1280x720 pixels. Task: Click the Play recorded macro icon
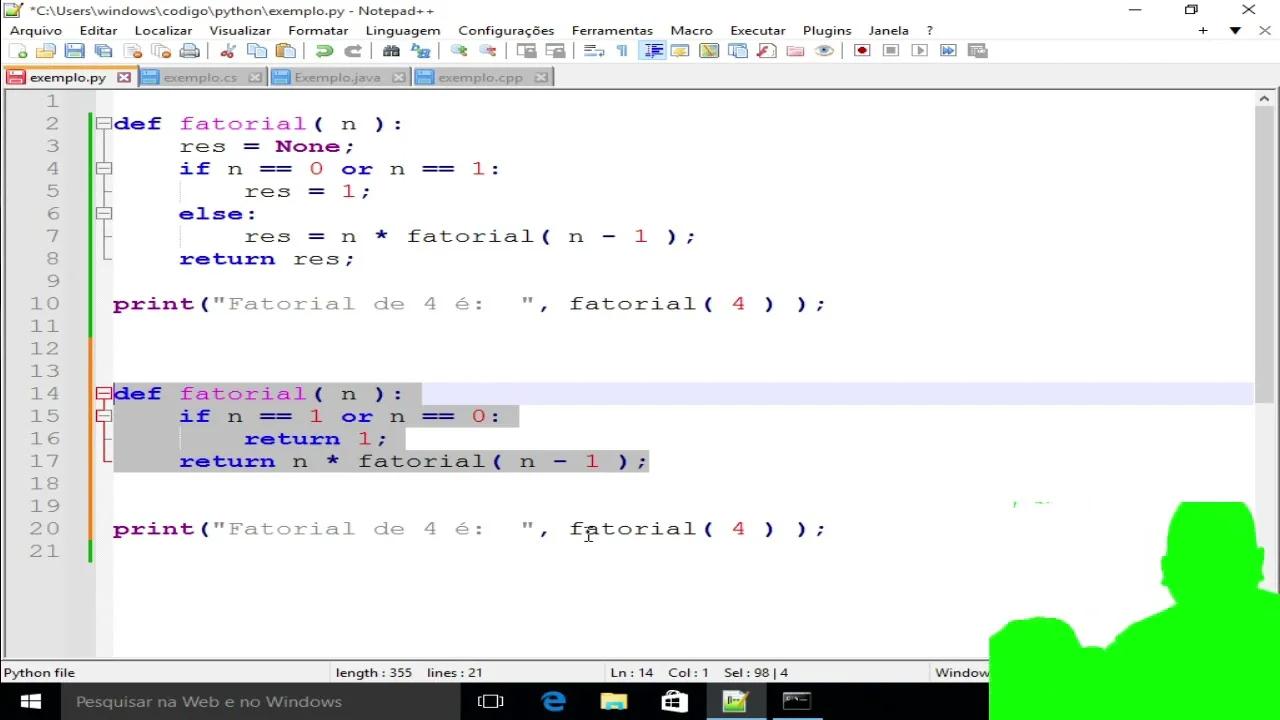[920, 51]
